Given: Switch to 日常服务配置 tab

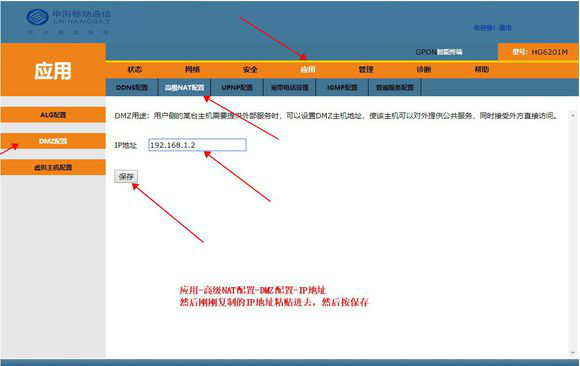Looking at the screenshot, I should coord(395,87).
